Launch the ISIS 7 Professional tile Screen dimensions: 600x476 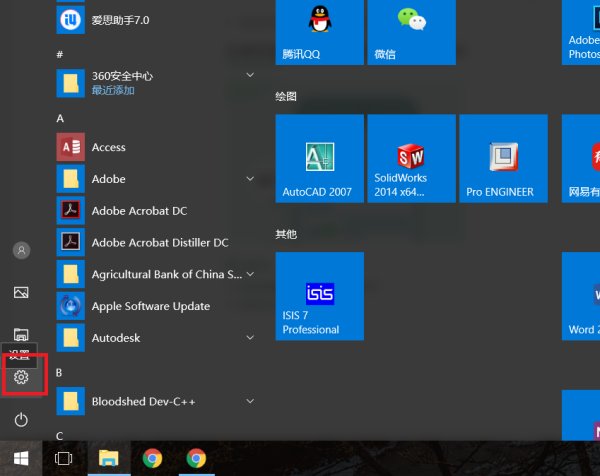pos(319,296)
